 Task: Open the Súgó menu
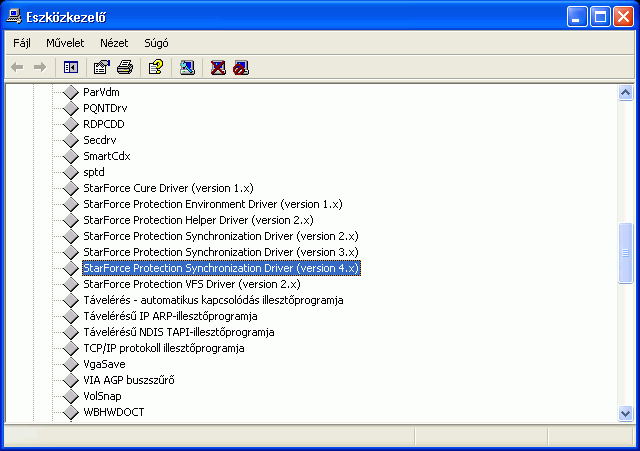156,43
